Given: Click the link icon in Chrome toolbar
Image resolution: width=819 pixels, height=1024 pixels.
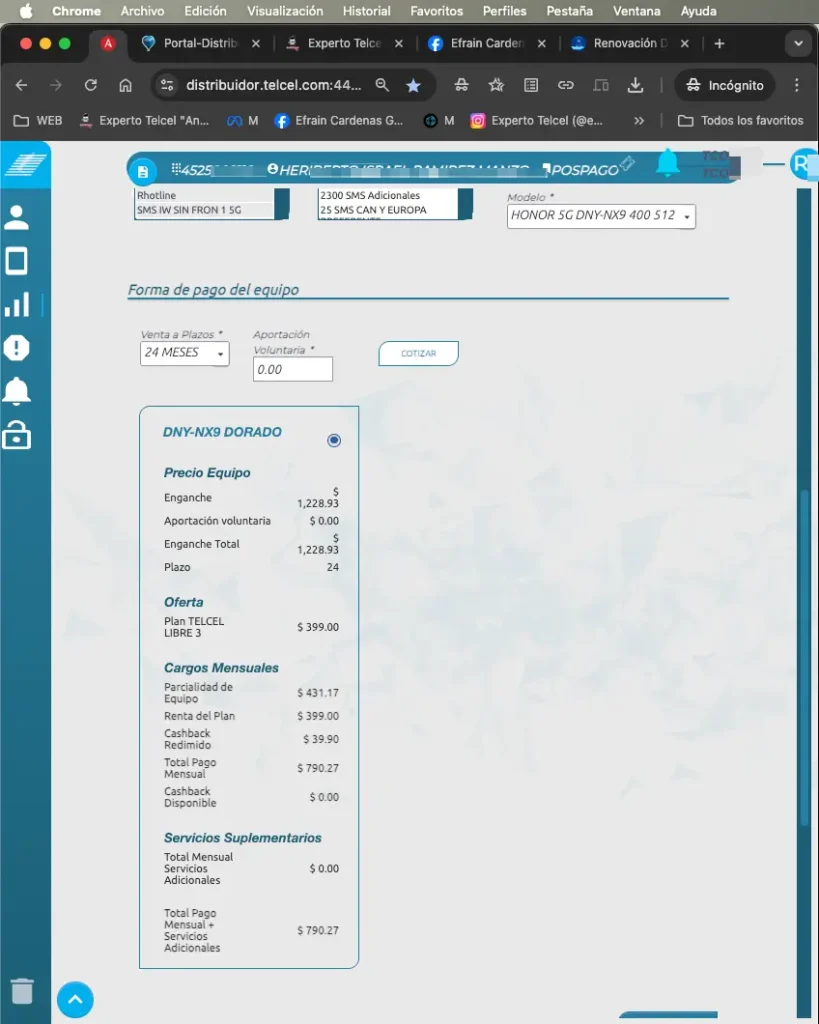Looking at the screenshot, I should (566, 85).
